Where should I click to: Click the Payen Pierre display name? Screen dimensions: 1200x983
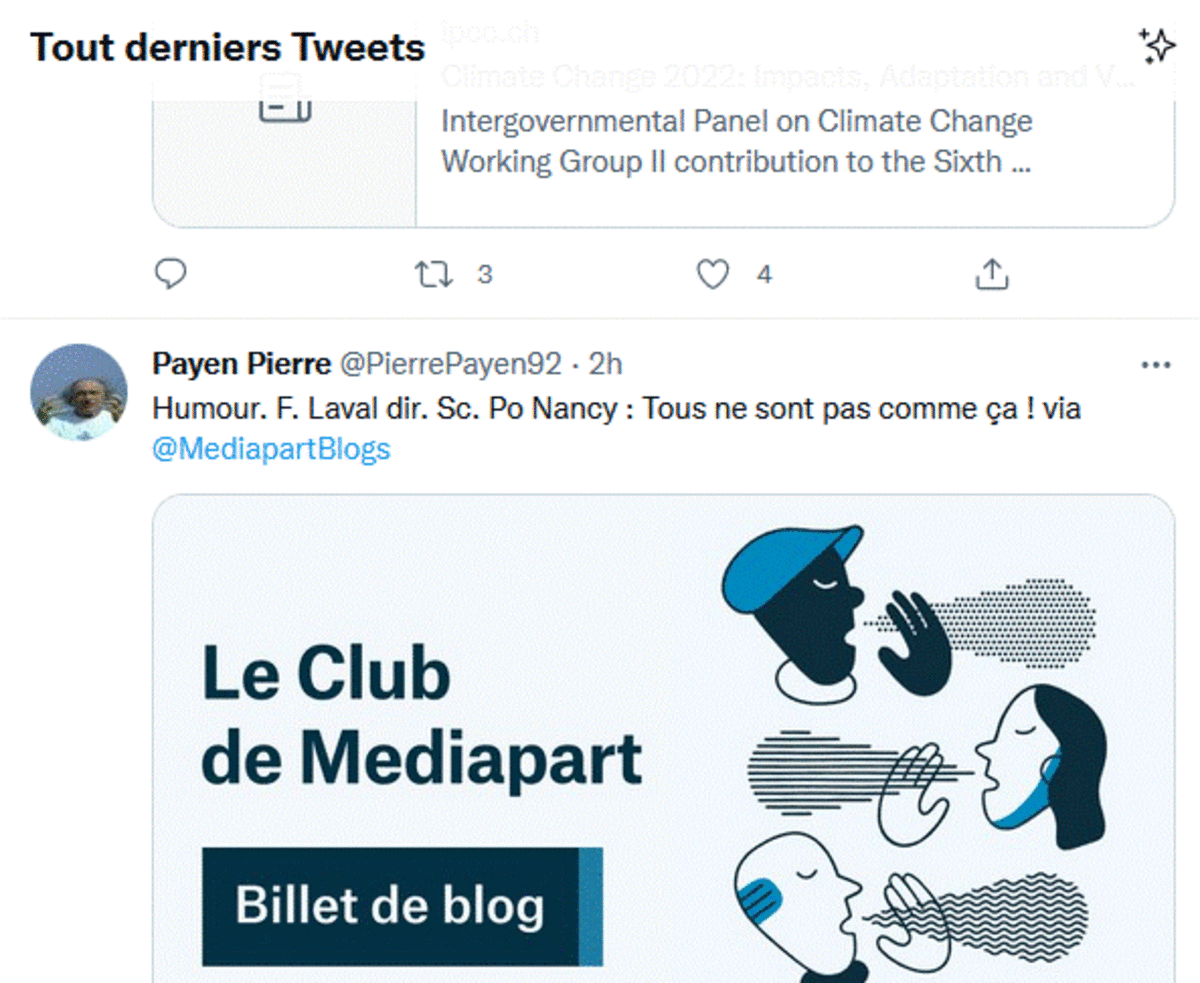tap(241, 365)
